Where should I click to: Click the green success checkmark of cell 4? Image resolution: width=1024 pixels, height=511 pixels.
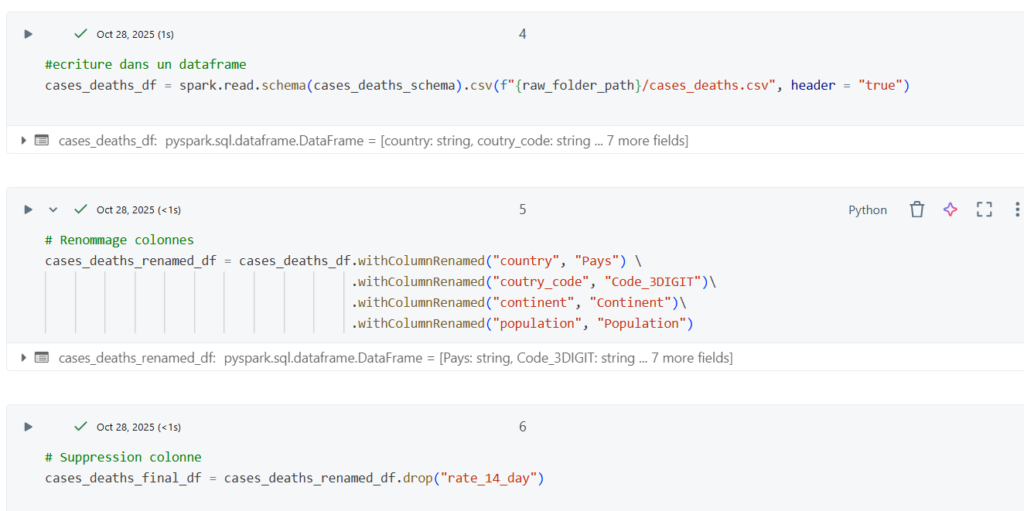[81, 34]
